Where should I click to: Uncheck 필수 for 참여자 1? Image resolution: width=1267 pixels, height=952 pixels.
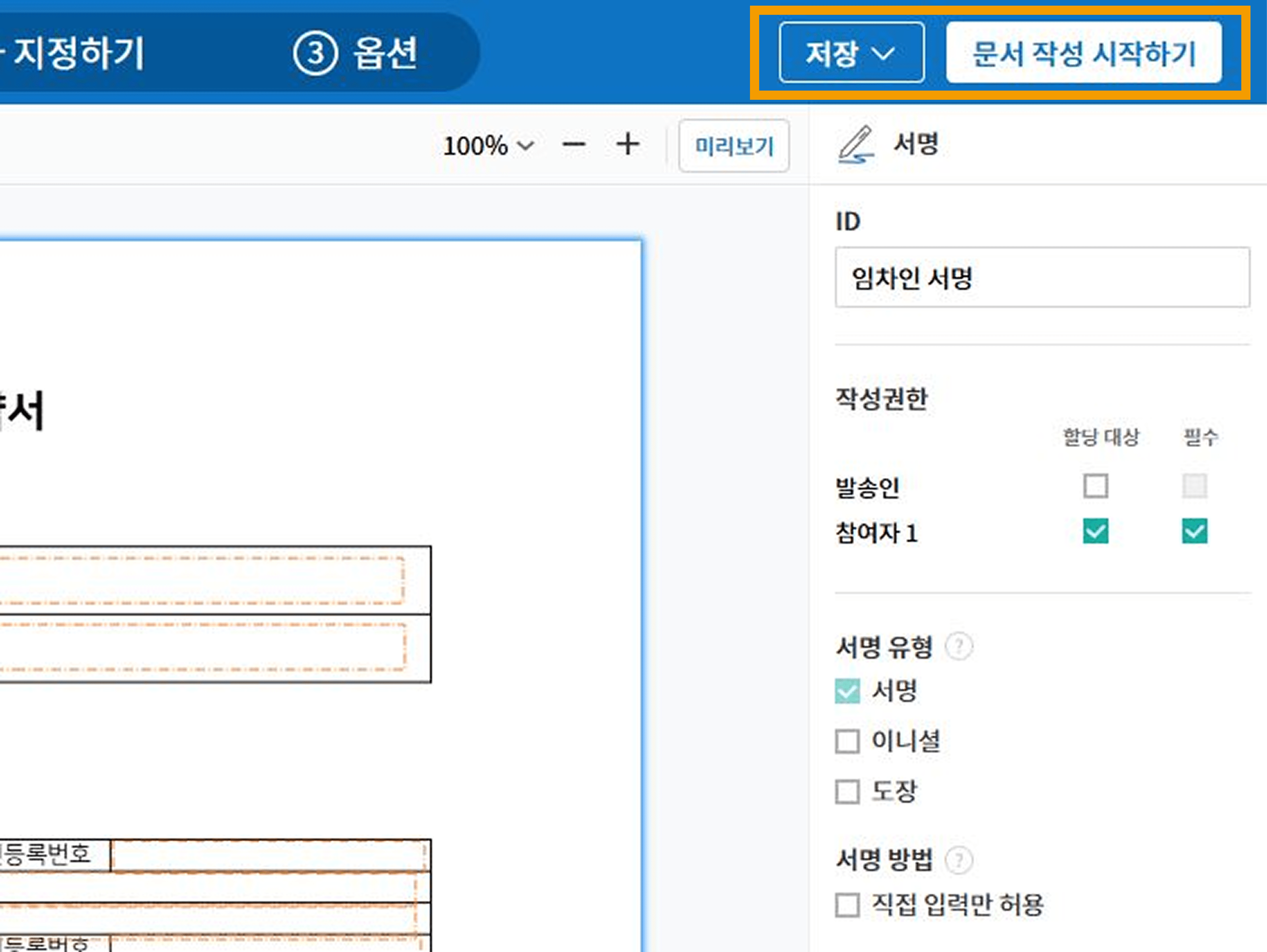coord(1194,531)
